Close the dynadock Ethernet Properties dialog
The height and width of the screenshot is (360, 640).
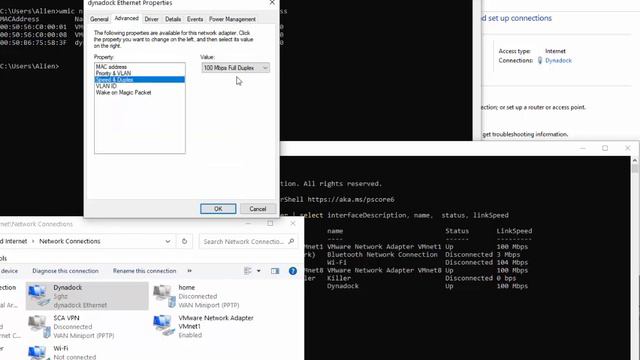tap(272, 3)
